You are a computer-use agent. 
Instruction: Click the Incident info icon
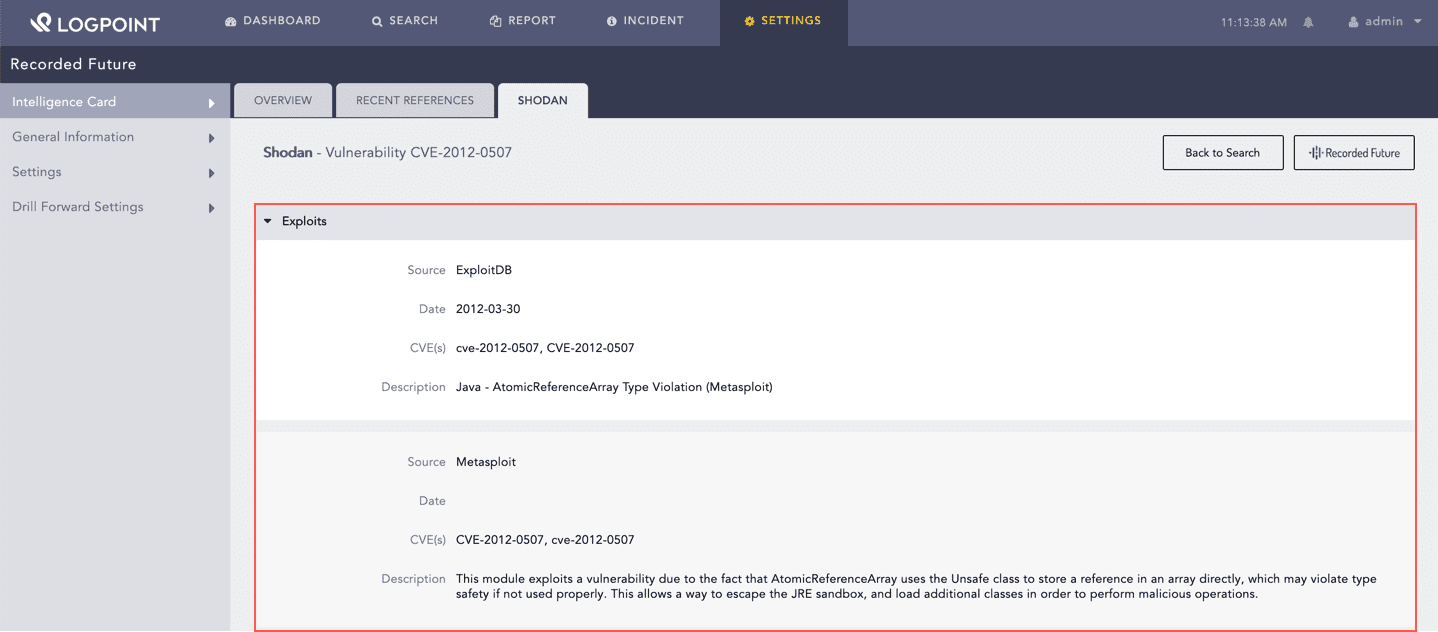tap(611, 21)
